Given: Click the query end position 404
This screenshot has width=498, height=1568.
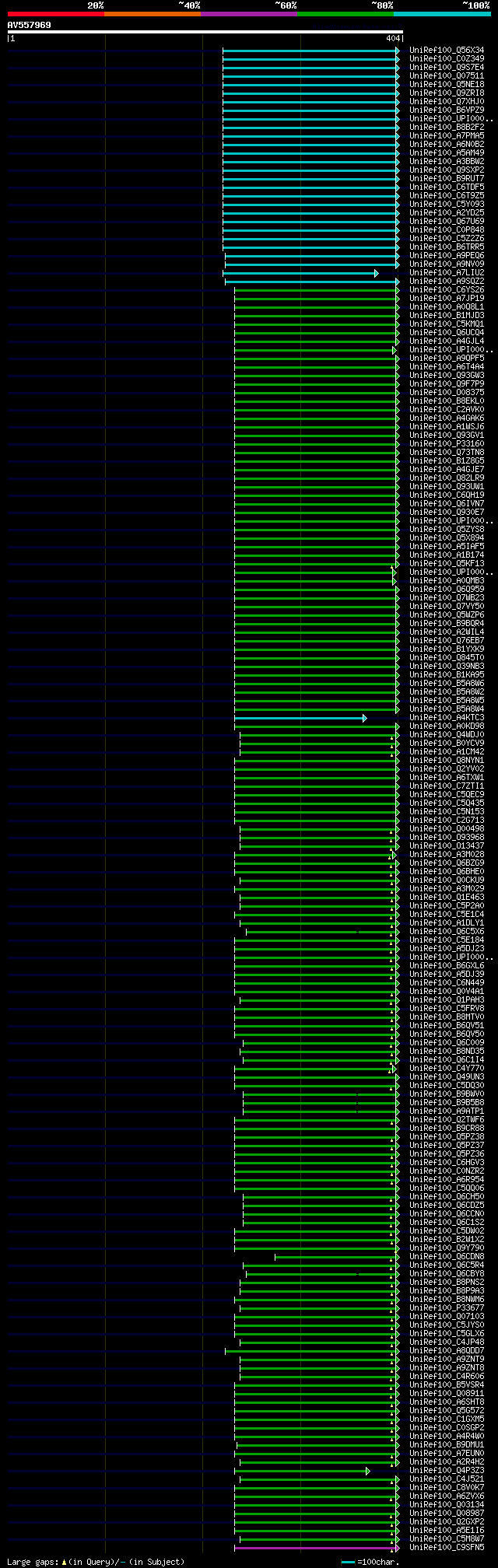Looking at the screenshot, I should (x=393, y=38).
